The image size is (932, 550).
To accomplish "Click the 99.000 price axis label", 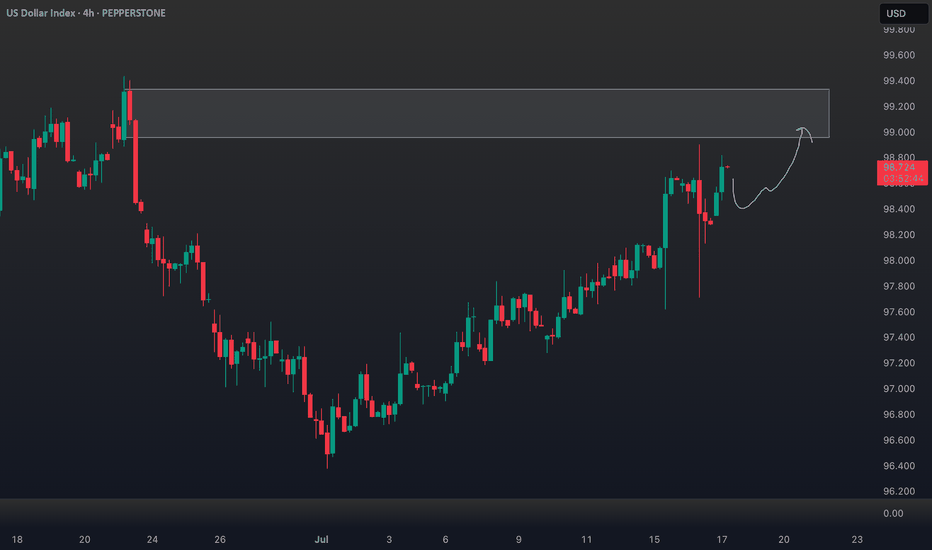I will (x=899, y=132).
